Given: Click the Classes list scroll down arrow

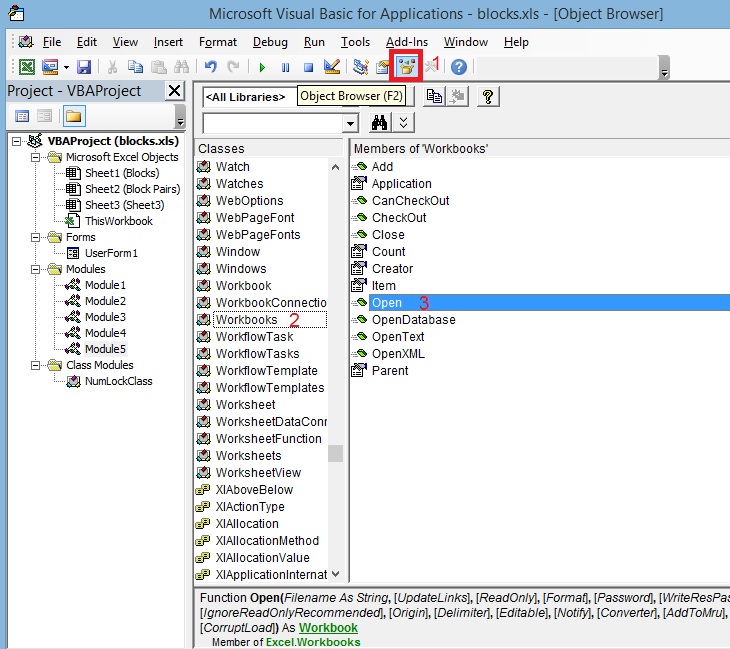Looking at the screenshot, I should pyautogui.click(x=335, y=574).
